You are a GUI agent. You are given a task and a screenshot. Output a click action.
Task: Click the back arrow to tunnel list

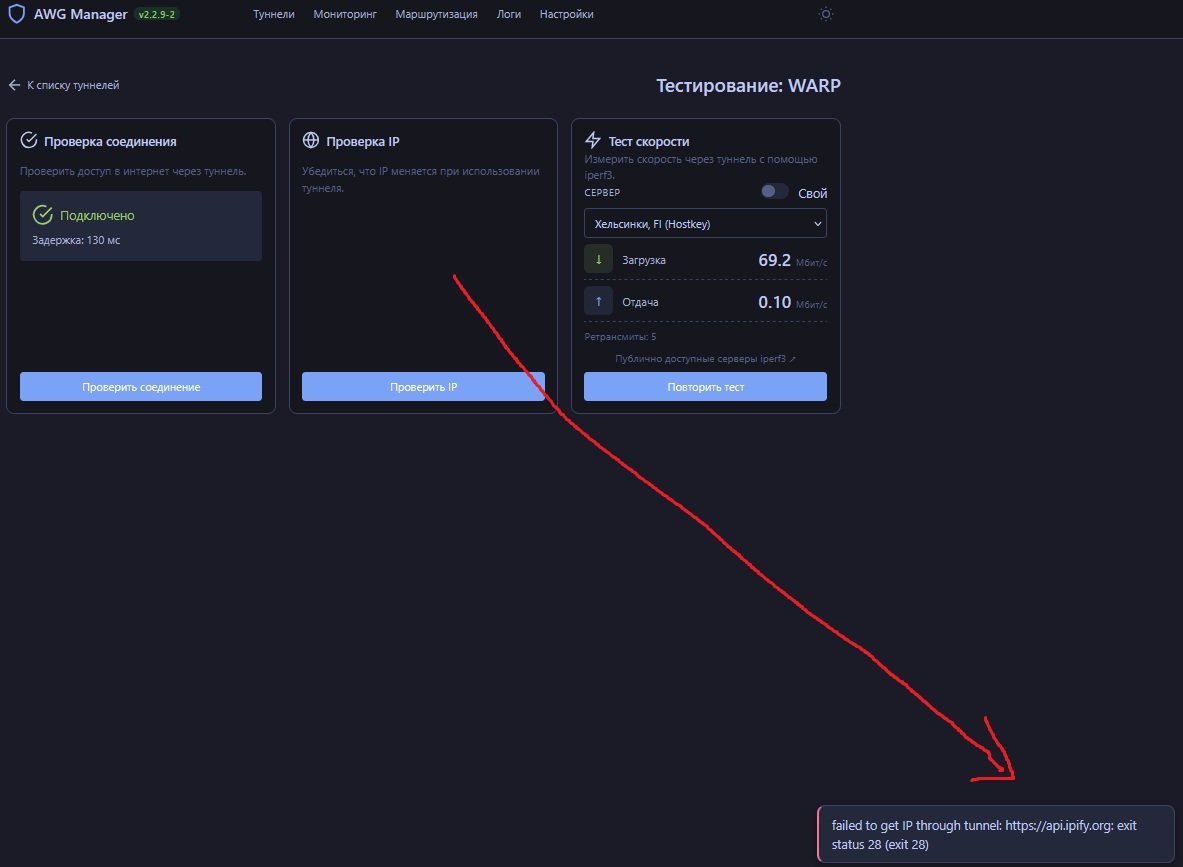(x=14, y=86)
